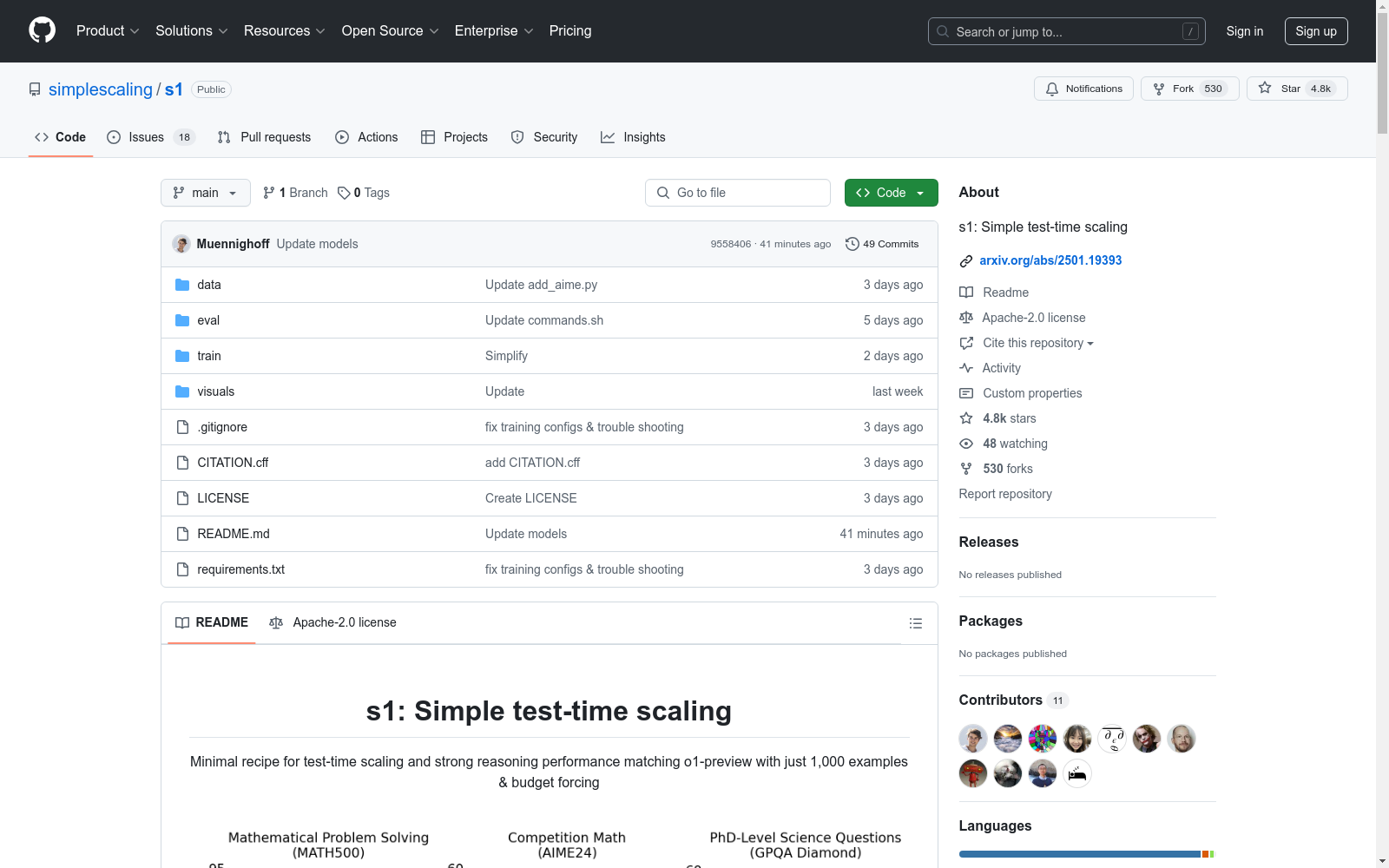Open the green Code clone dropdown
The height and width of the screenshot is (868, 1389).
coord(892,193)
